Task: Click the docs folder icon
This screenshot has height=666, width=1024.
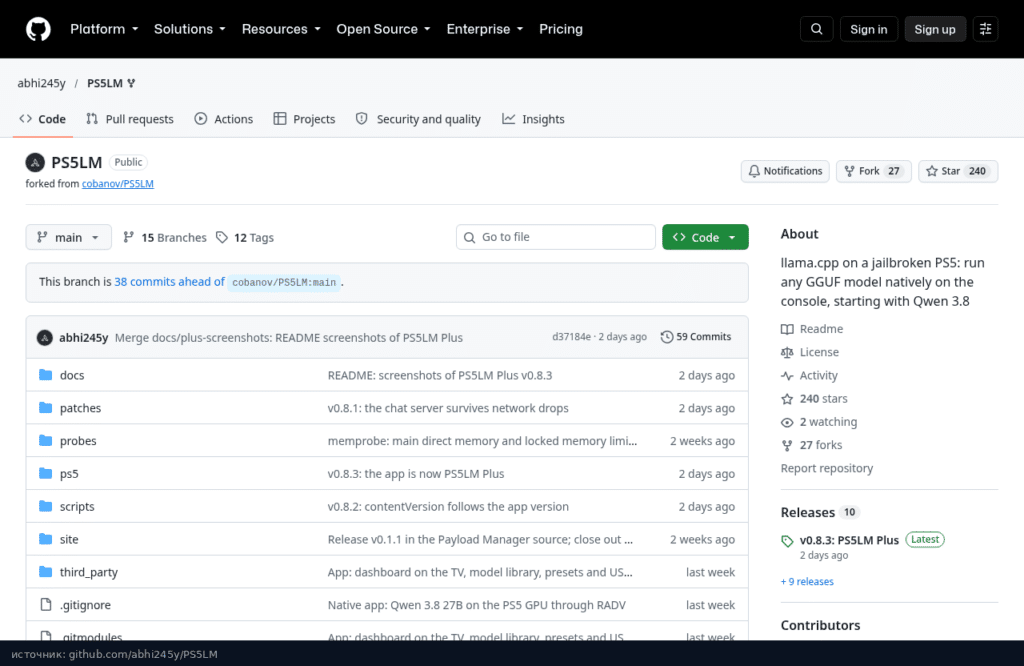Action: pos(45,375)
